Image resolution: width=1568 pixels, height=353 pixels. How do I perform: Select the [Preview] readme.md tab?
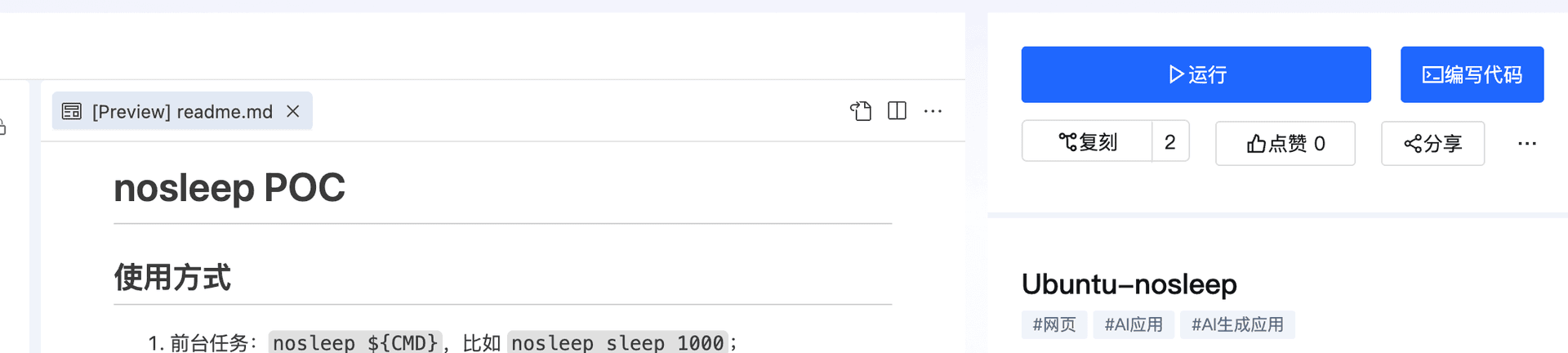coord(182,111)
